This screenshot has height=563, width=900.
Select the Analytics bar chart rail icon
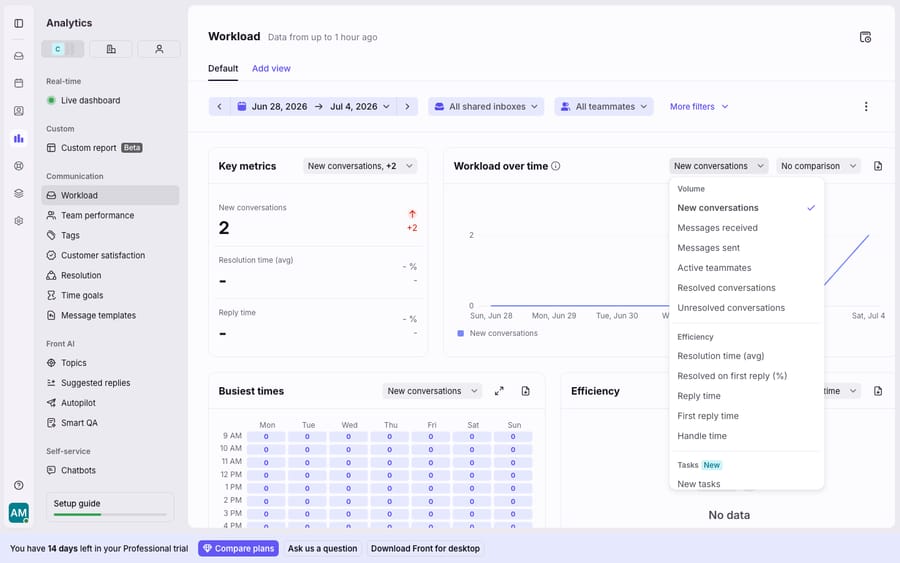click(19, 138)
